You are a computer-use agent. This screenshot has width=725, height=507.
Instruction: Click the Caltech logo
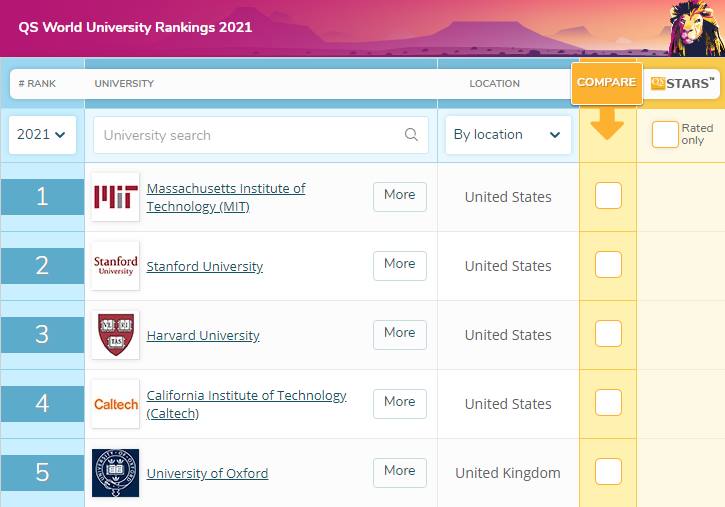pos(116,403)
